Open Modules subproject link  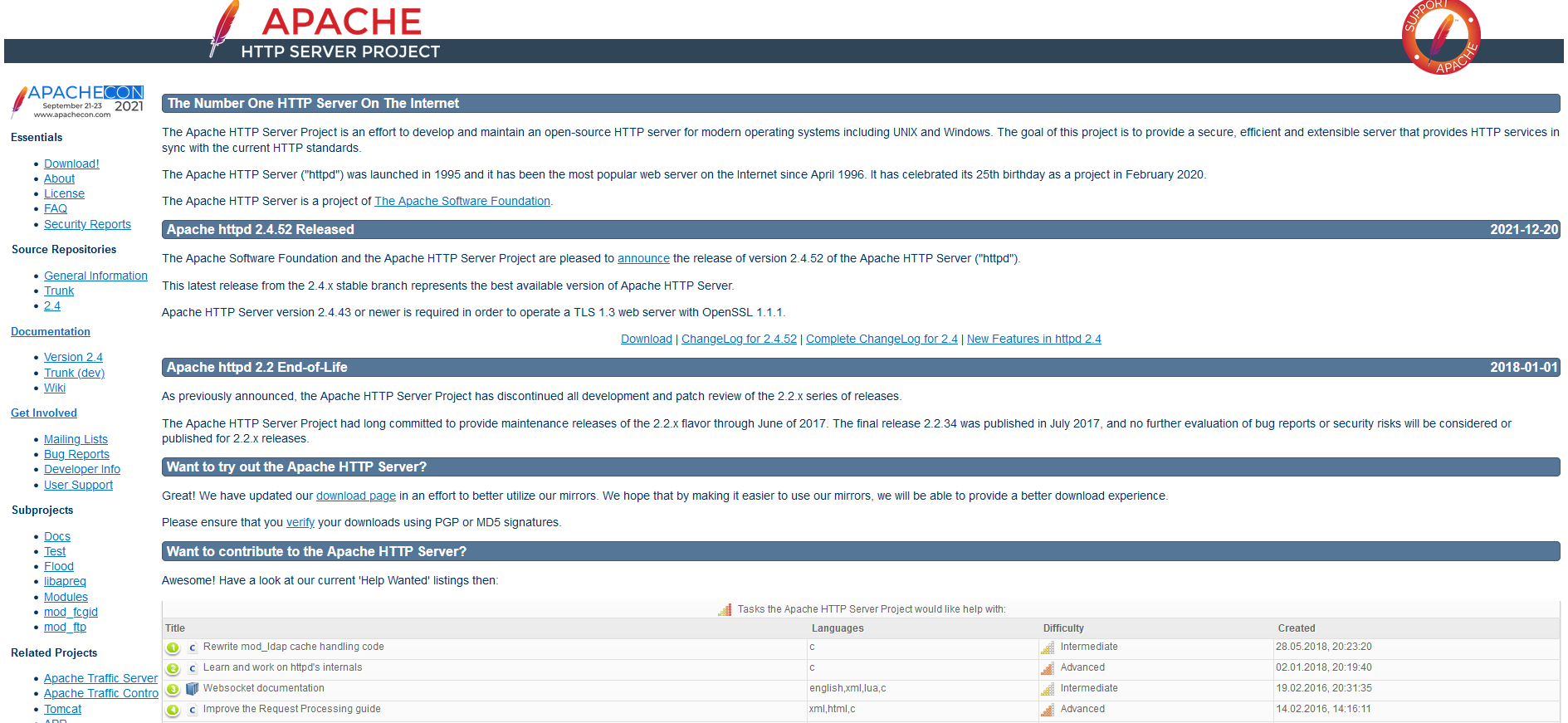[66, 597]
